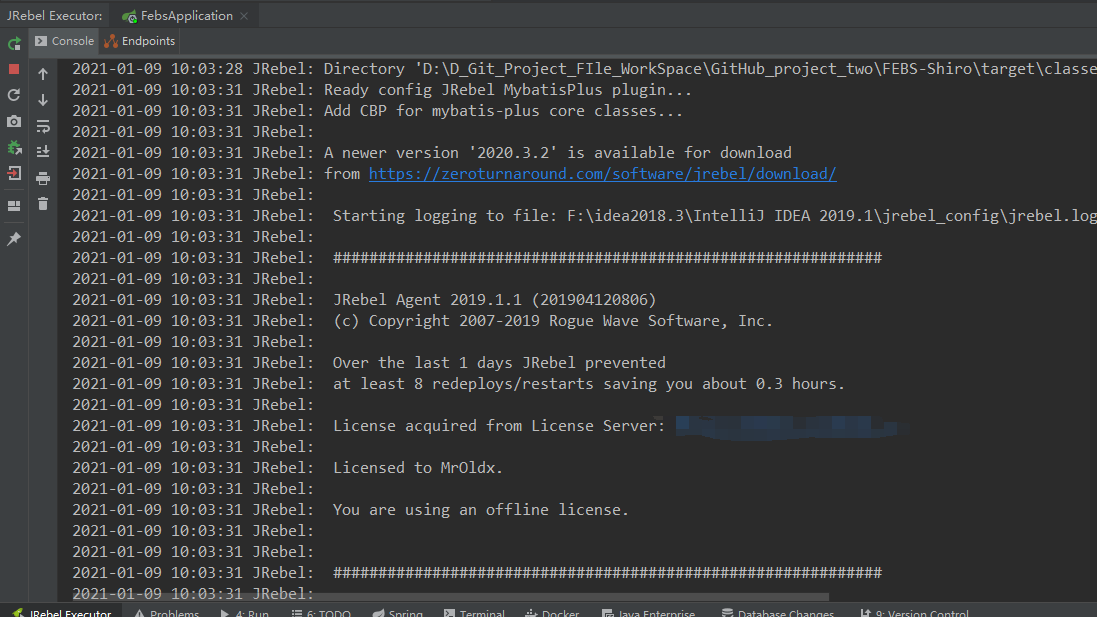Take a thread dump with camera icon
Viewport: 1097px width, 617px height.
tap(14, 121)
